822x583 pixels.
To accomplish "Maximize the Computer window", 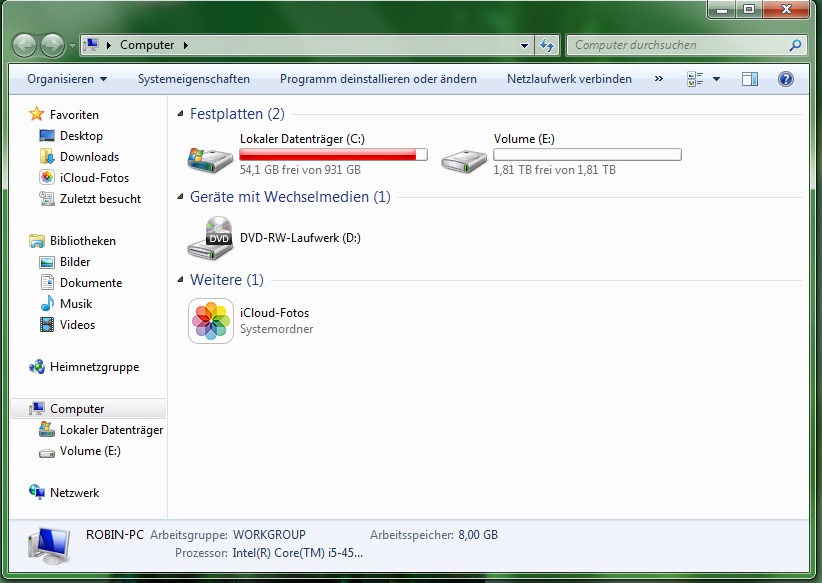I will (749, 9).
